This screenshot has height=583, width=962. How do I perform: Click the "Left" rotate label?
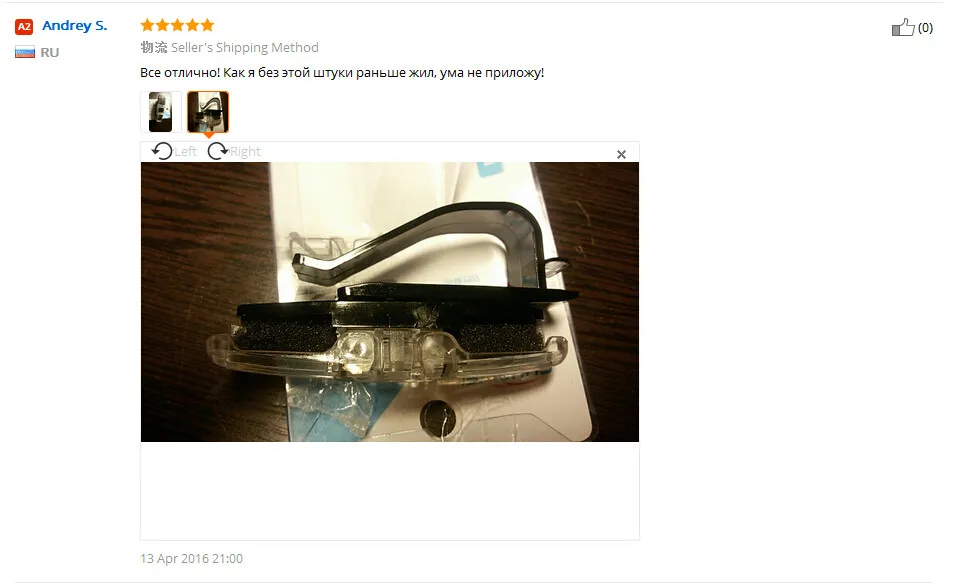(186, 152)
